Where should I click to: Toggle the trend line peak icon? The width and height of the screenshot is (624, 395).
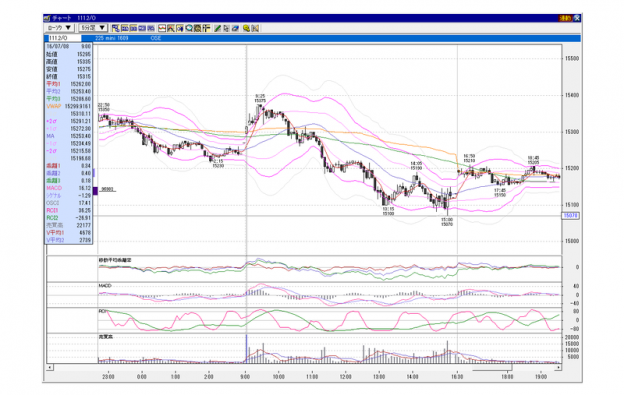pos(171,28)
